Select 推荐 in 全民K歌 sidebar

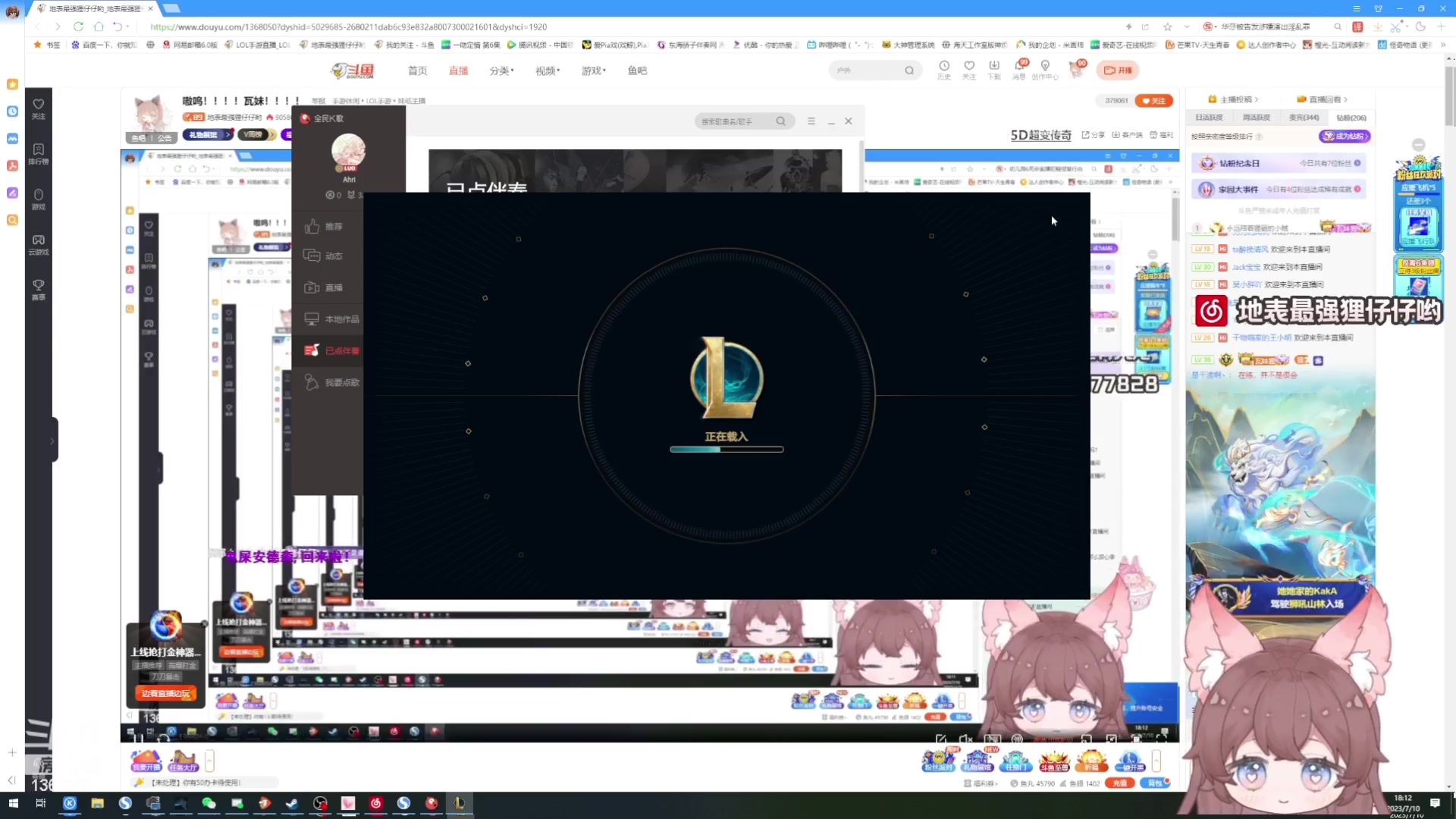point(324,227)
